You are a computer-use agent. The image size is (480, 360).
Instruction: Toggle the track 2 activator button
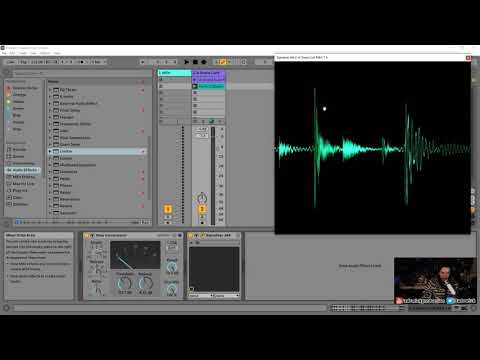click(x=202, y=209)
